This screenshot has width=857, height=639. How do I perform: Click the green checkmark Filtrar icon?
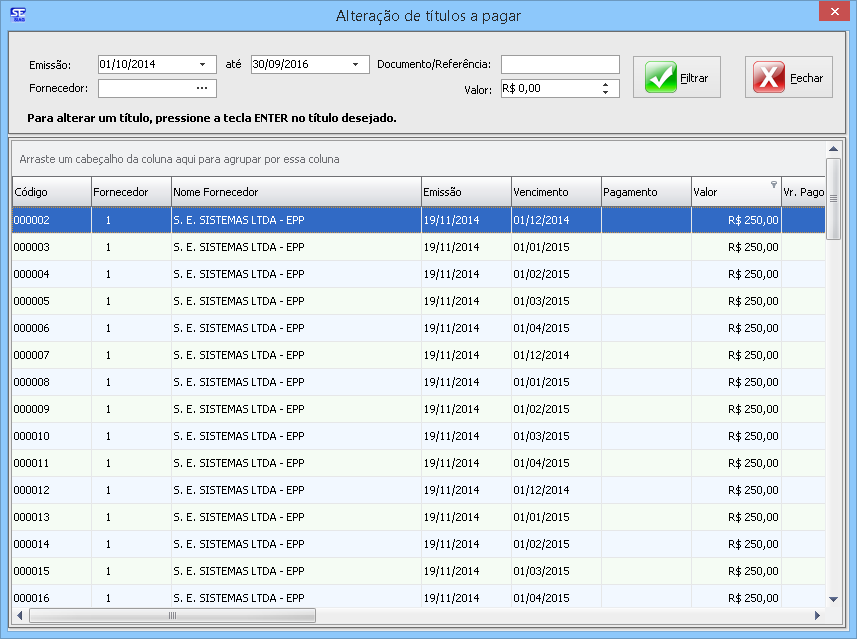pyautogui.click(x=661, y=77)
